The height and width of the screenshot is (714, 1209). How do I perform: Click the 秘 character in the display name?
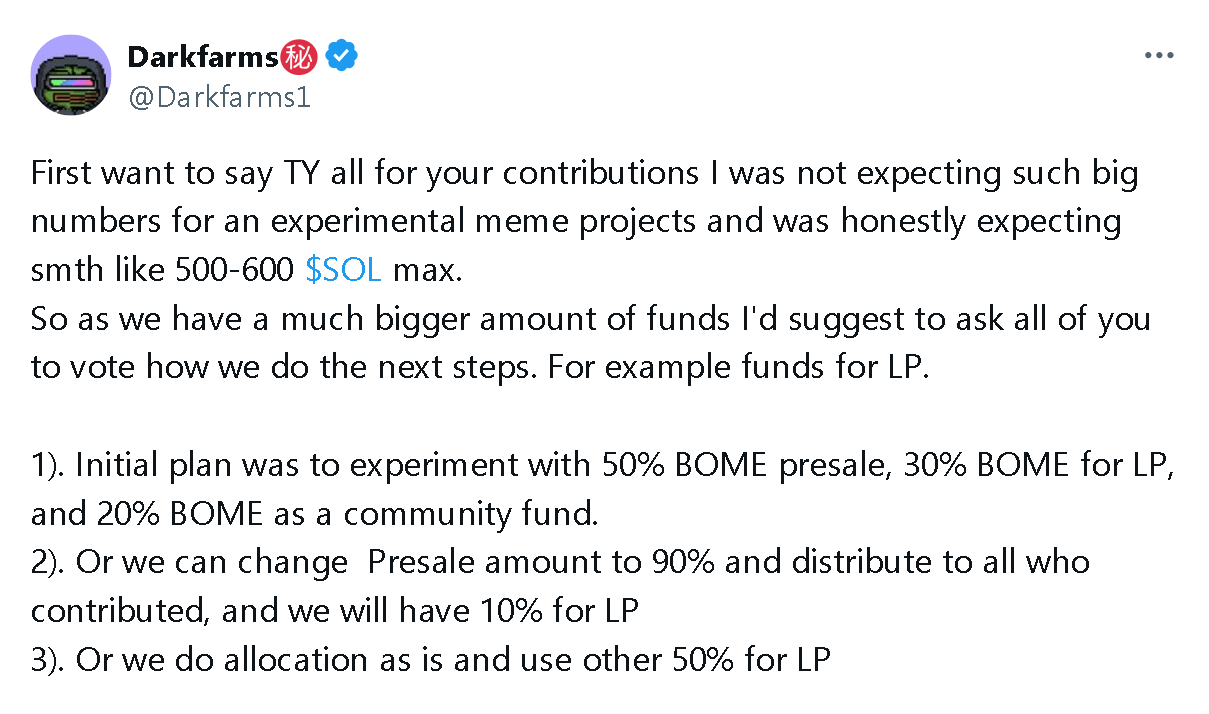click(300, 56)
